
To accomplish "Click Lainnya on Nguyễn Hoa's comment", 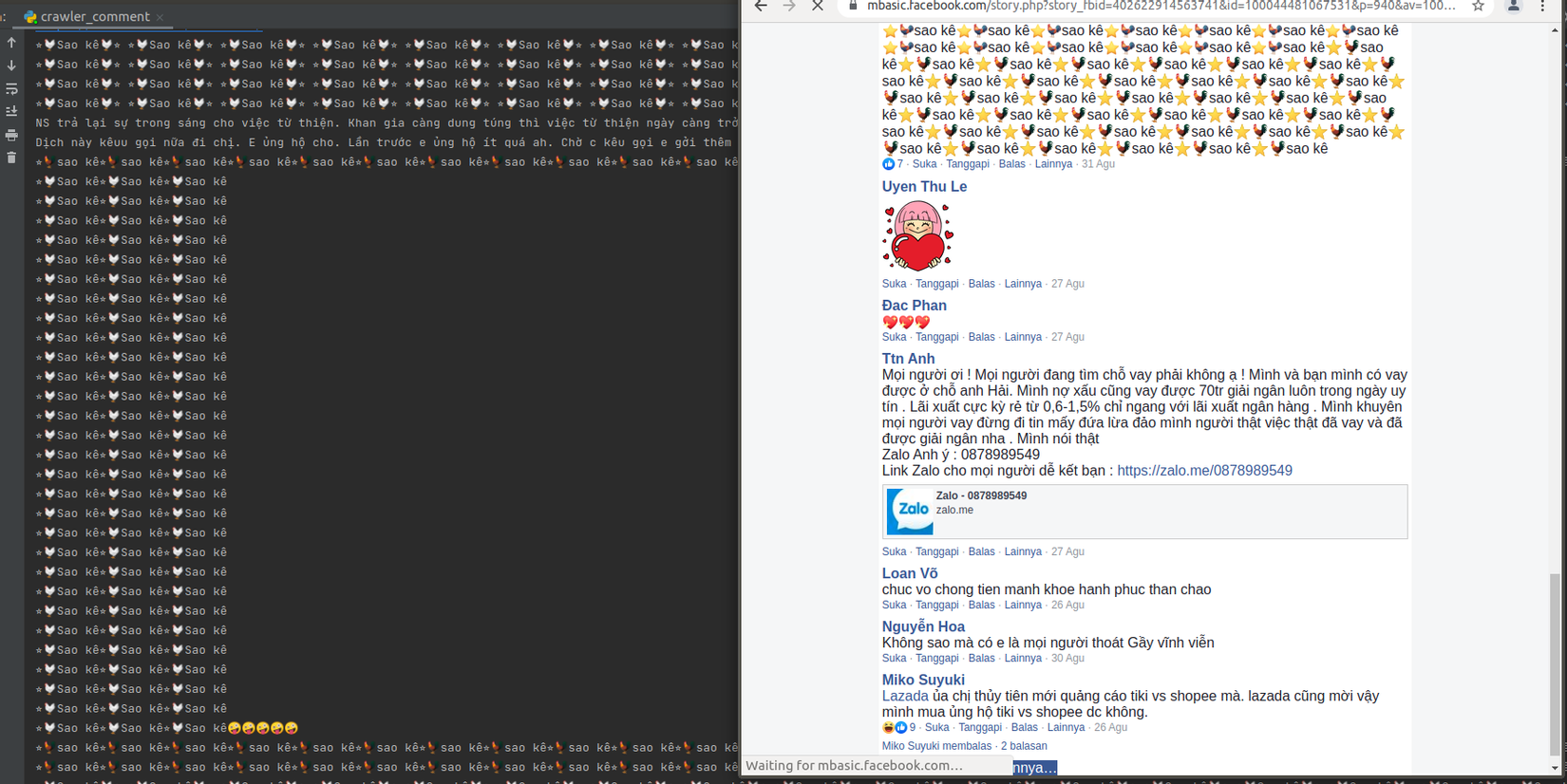I will tap(1023, 658).
